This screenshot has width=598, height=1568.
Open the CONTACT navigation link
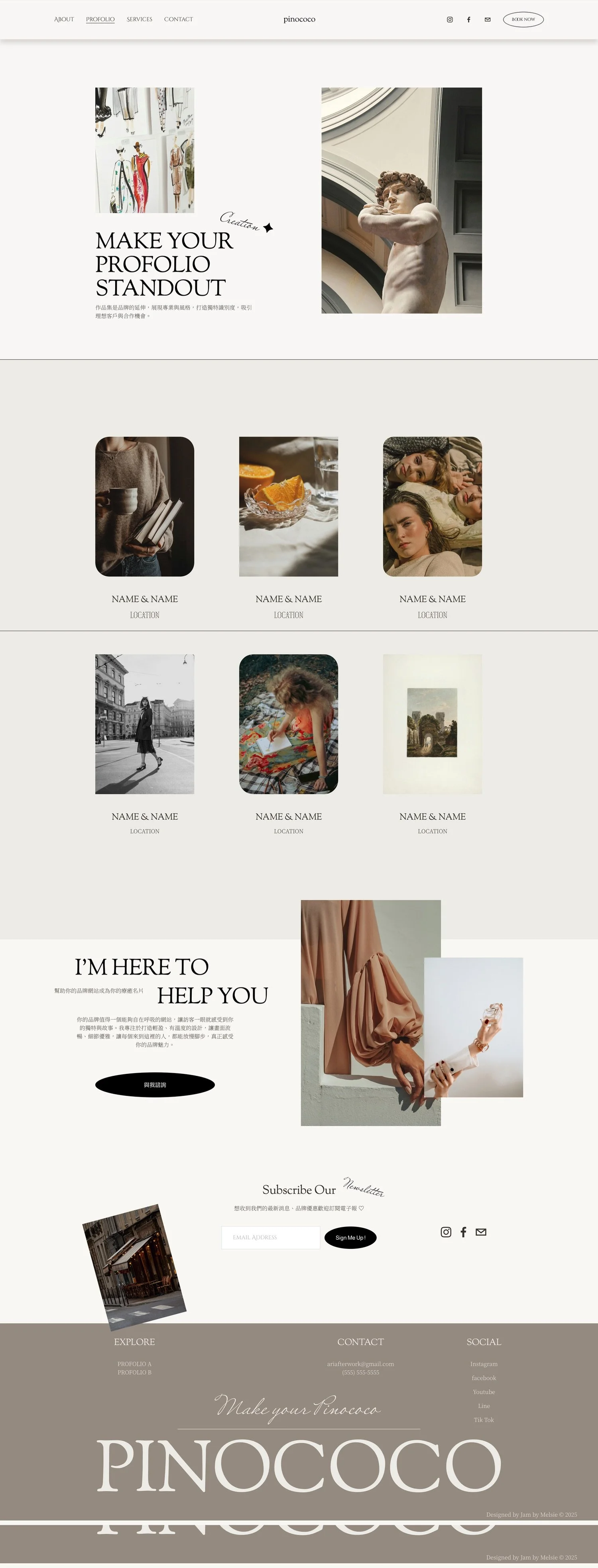(179, 20)
